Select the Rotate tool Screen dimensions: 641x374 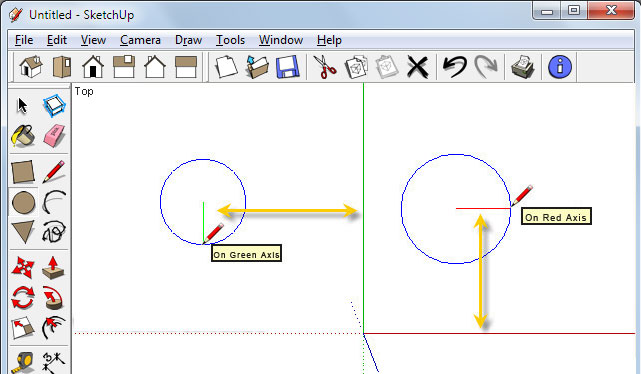click(23, 298)
